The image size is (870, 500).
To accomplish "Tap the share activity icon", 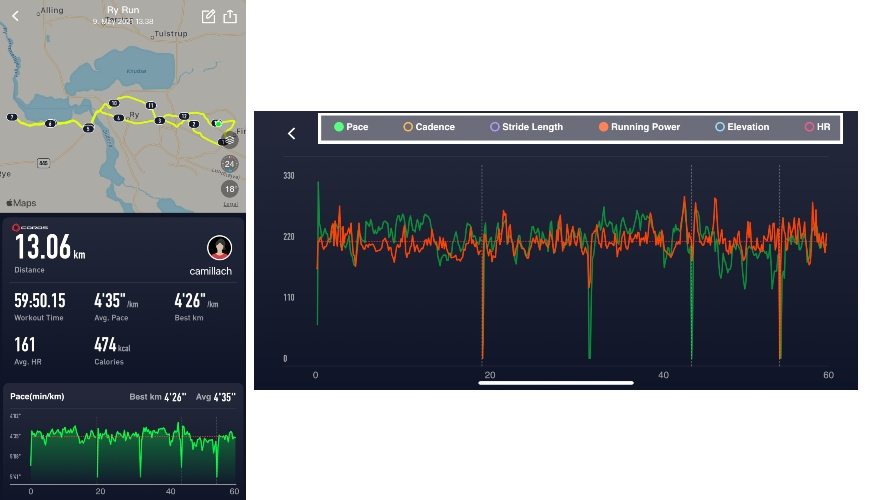I will [x=230, y=16].
